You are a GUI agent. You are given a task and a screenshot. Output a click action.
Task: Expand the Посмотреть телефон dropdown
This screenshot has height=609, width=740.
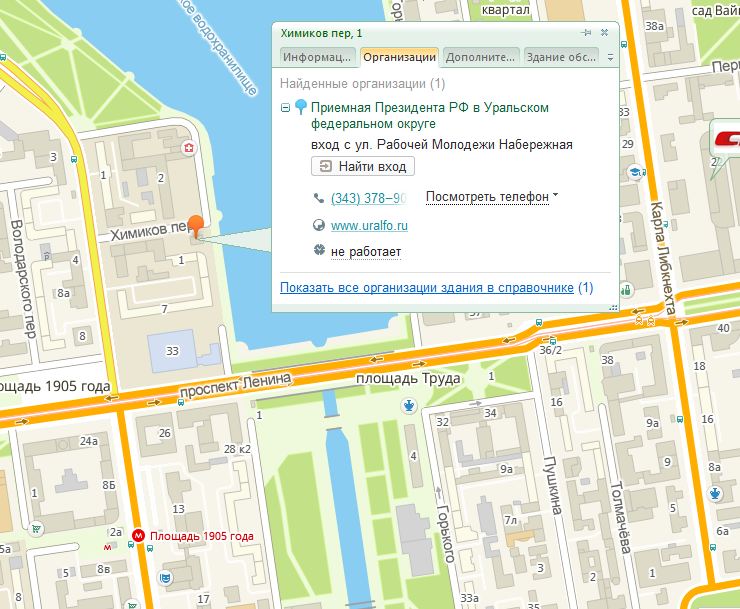pos(491,197)
